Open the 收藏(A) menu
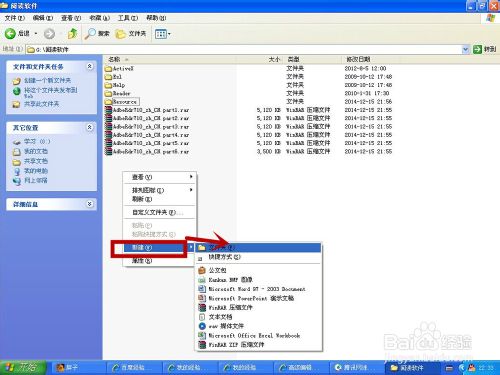Screen dimensions: 500x375 click(x=99, y=18)
